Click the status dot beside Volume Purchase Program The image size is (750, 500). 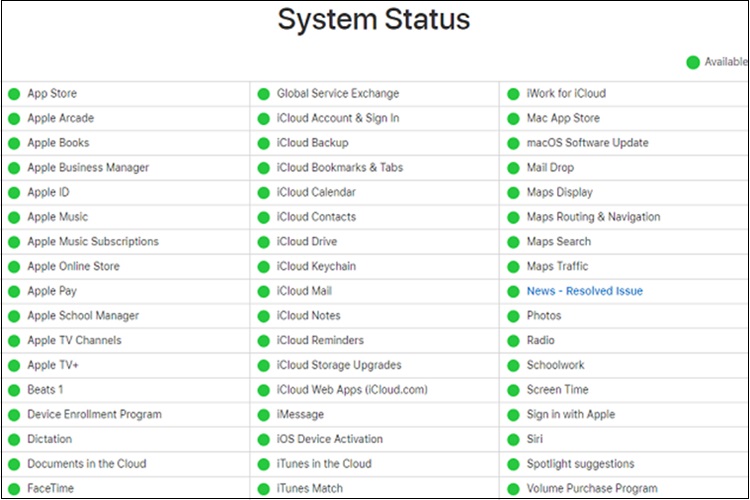[513, 489]
